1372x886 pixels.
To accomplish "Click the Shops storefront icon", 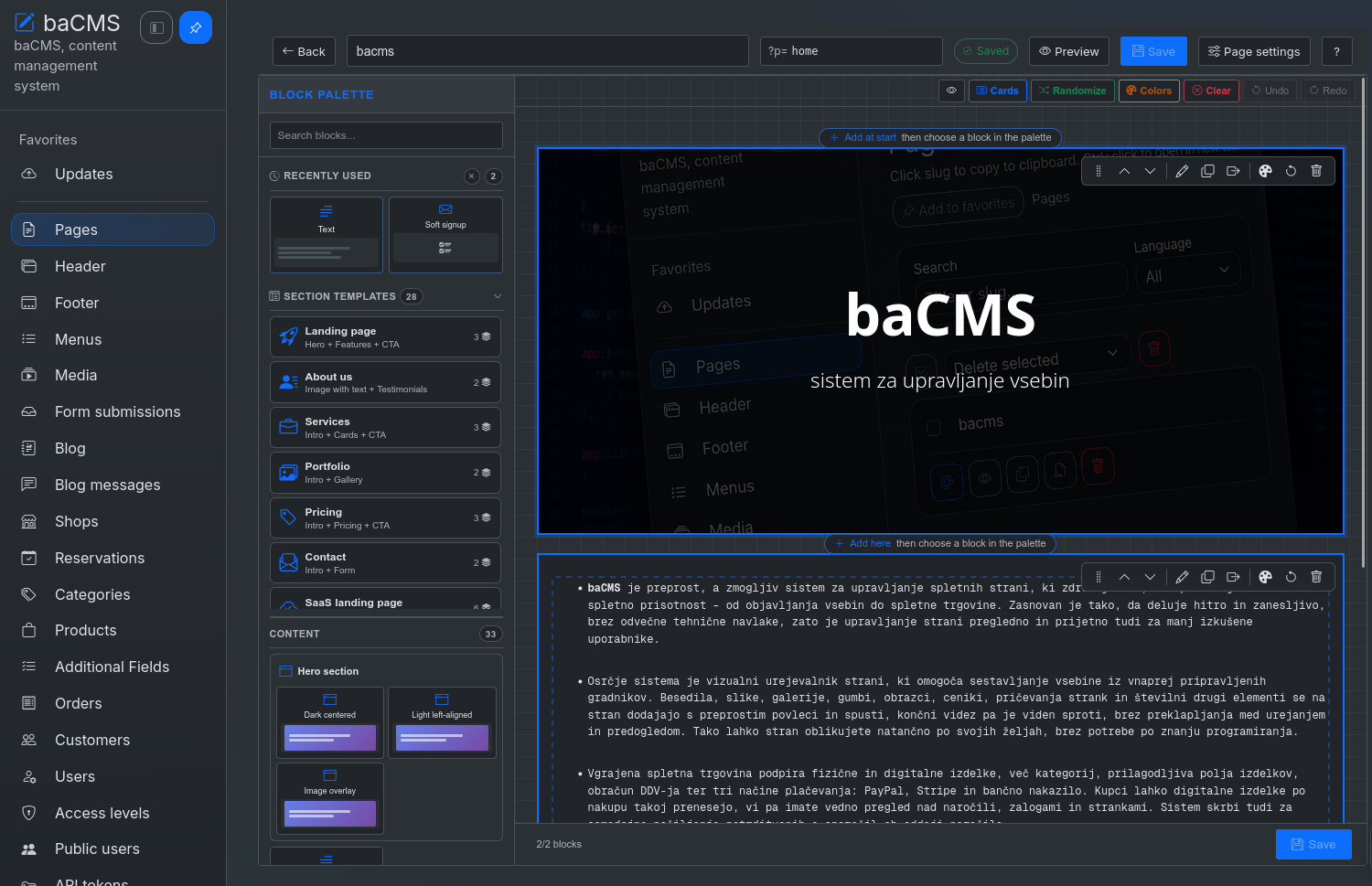I will point(29,521).
